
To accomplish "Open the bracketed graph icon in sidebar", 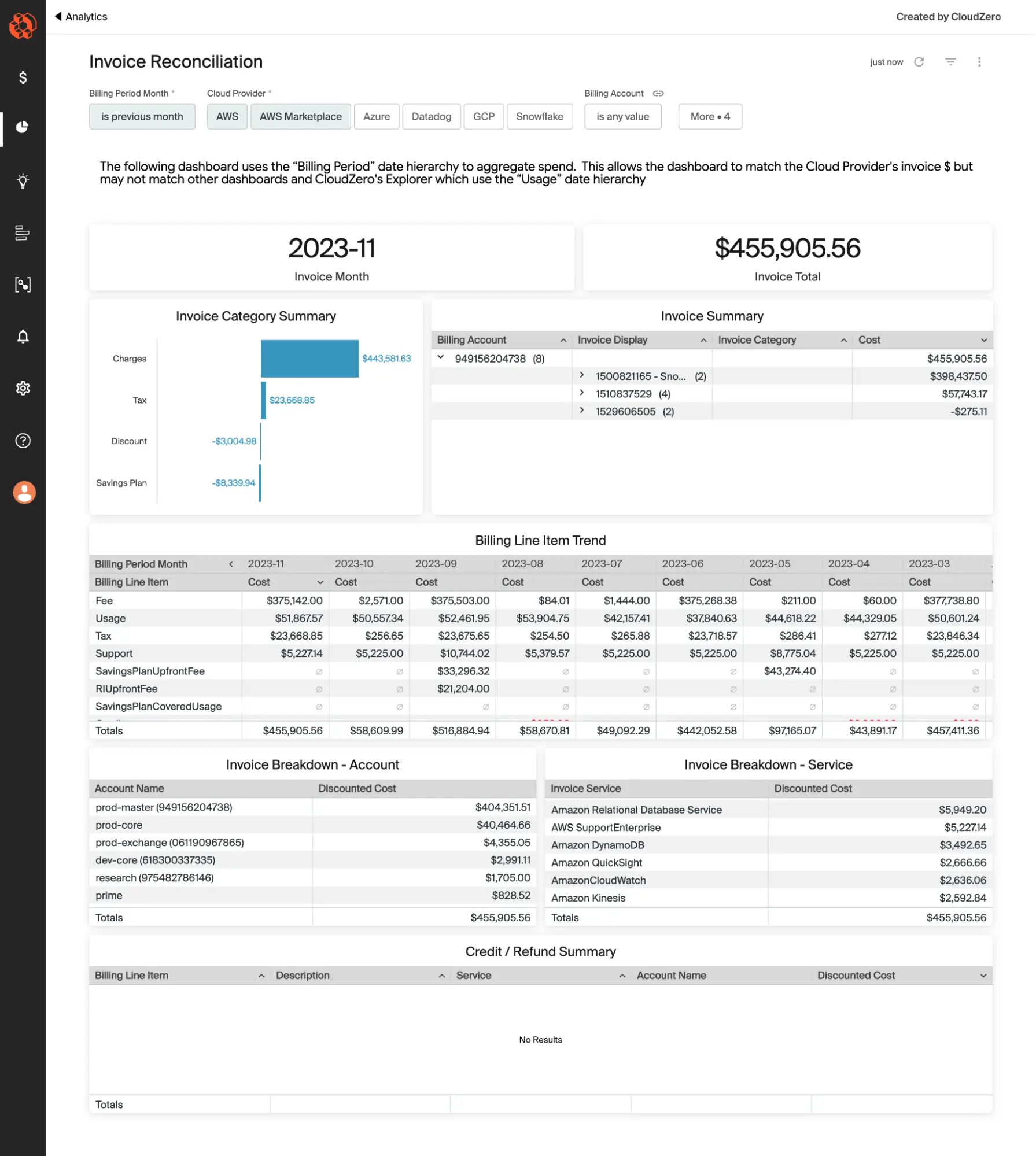I will tap(23, 285).
